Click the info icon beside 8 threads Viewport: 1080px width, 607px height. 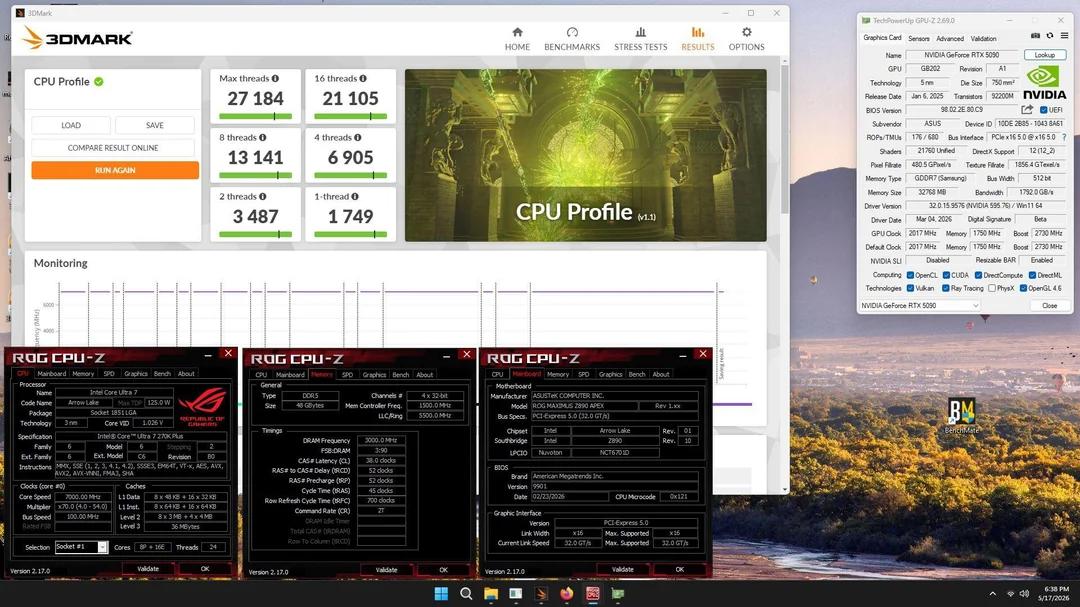click(x=262, y=138)
